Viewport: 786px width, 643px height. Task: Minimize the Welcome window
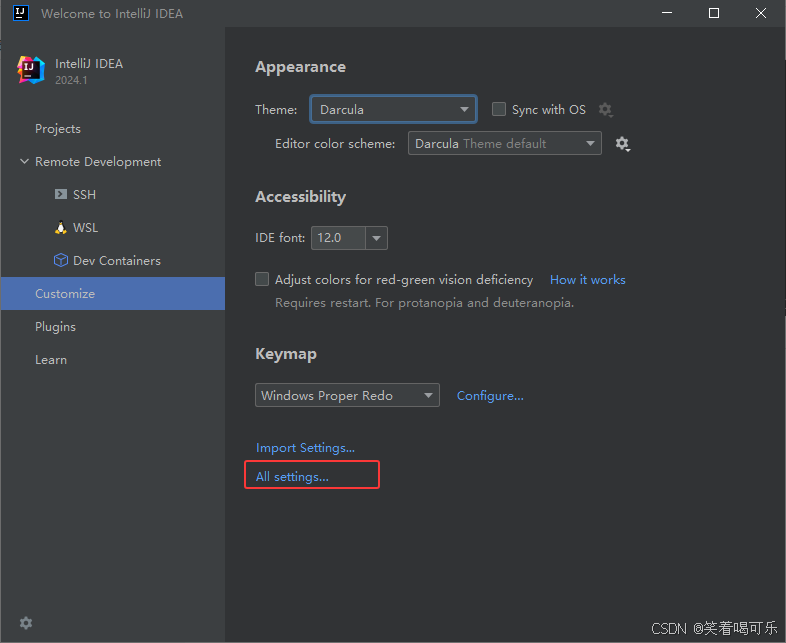coord(667,13)
